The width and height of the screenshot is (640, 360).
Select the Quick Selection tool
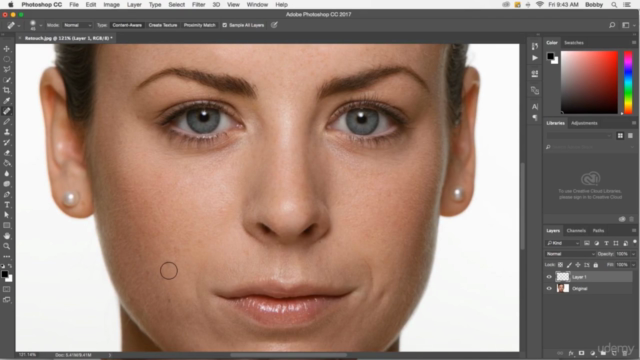[x=7, y=80]
